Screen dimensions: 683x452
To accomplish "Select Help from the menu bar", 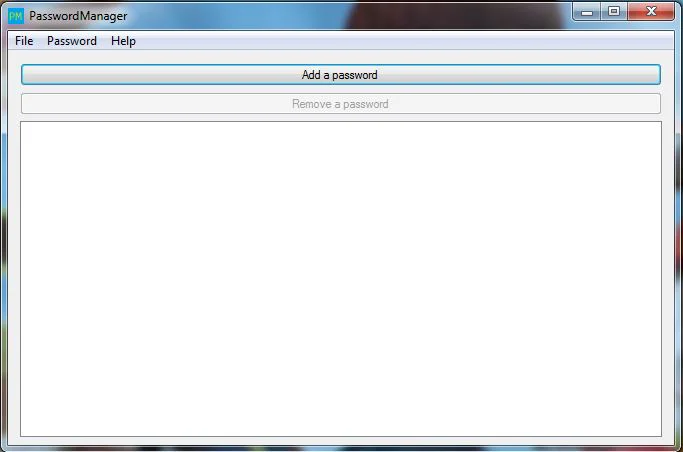I will [x=123, y=41].
